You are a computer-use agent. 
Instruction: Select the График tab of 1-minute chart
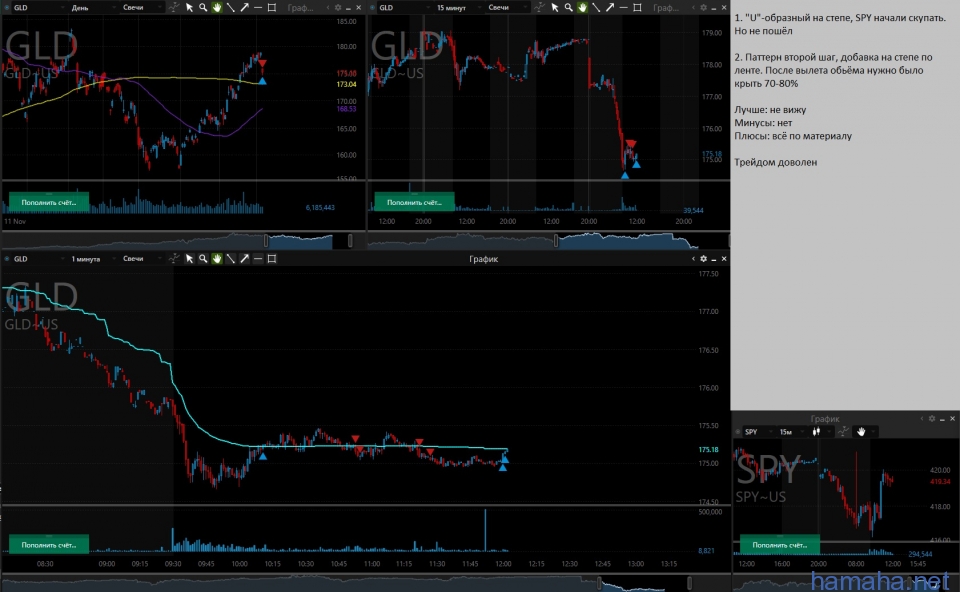(484, 259)
